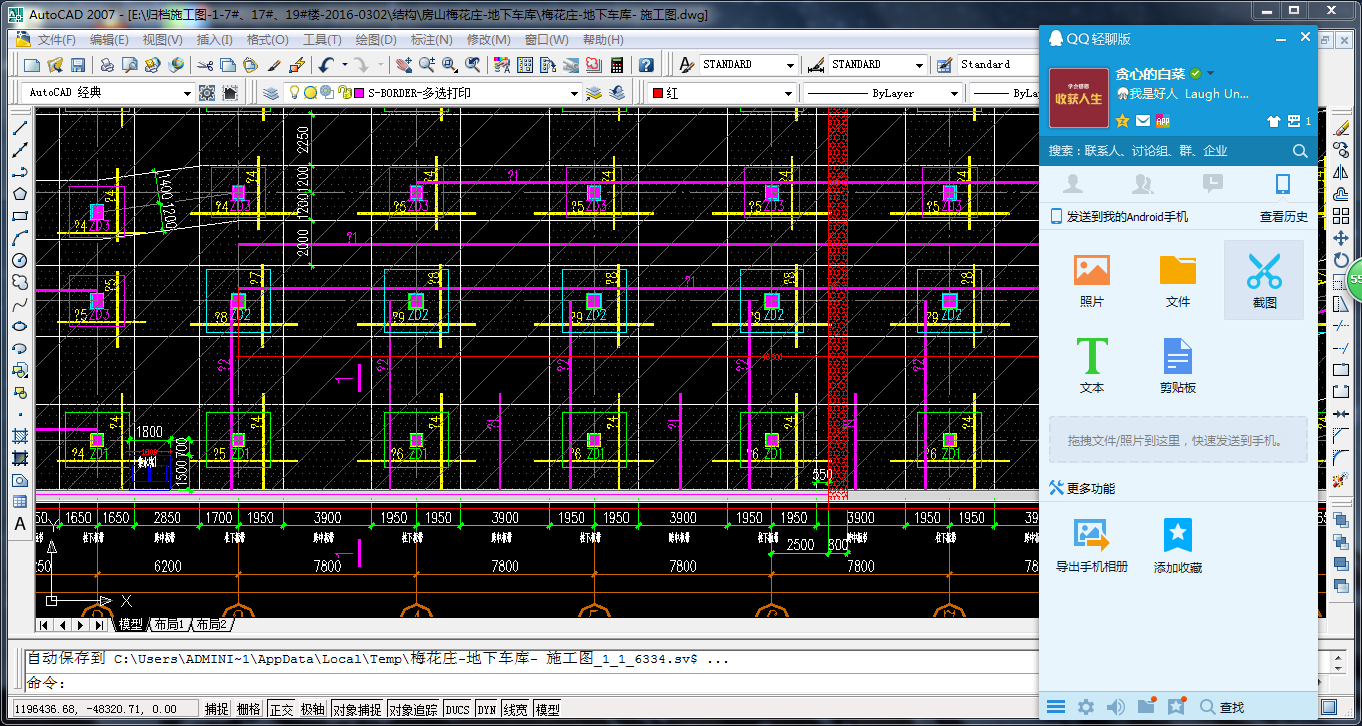Viewport: 1362px width, 726px height.
Task: Select the Revision Cloud tool
Action: coord(19,282)
